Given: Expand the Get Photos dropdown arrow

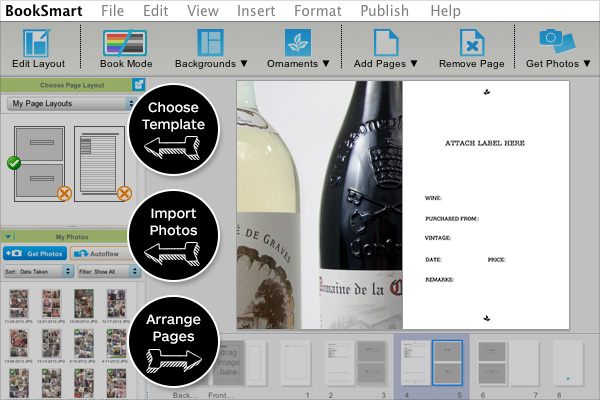Looking at the screenshot, I should point(587,64).
